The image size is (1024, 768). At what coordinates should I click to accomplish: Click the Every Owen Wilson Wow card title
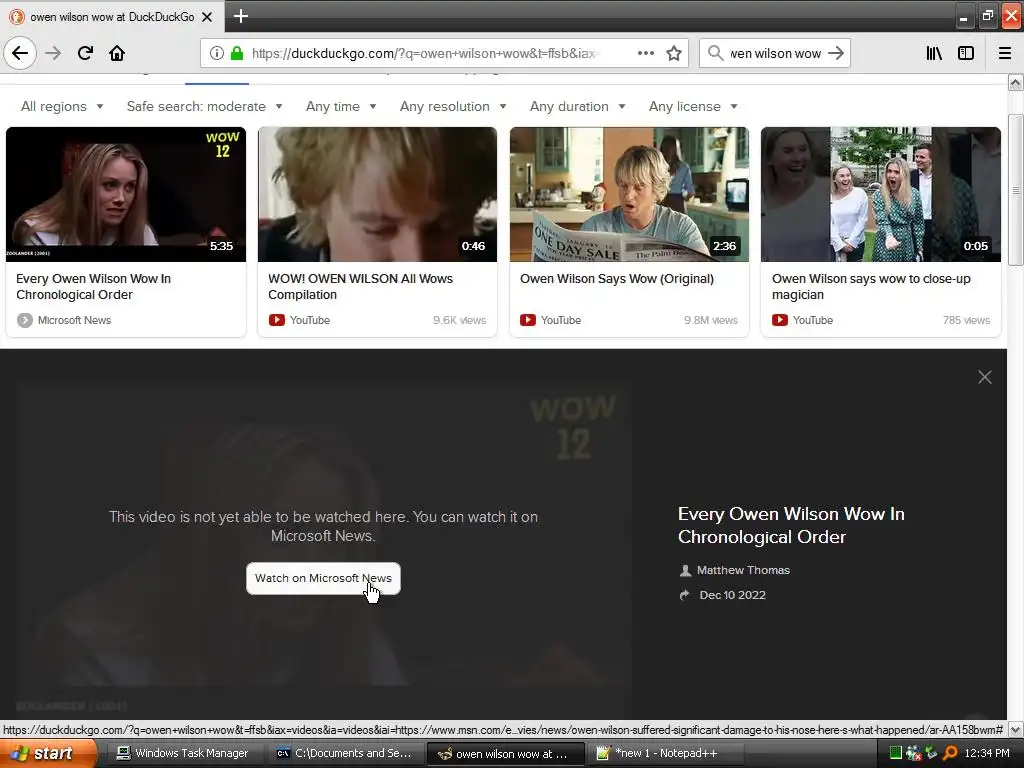[93, 287]
